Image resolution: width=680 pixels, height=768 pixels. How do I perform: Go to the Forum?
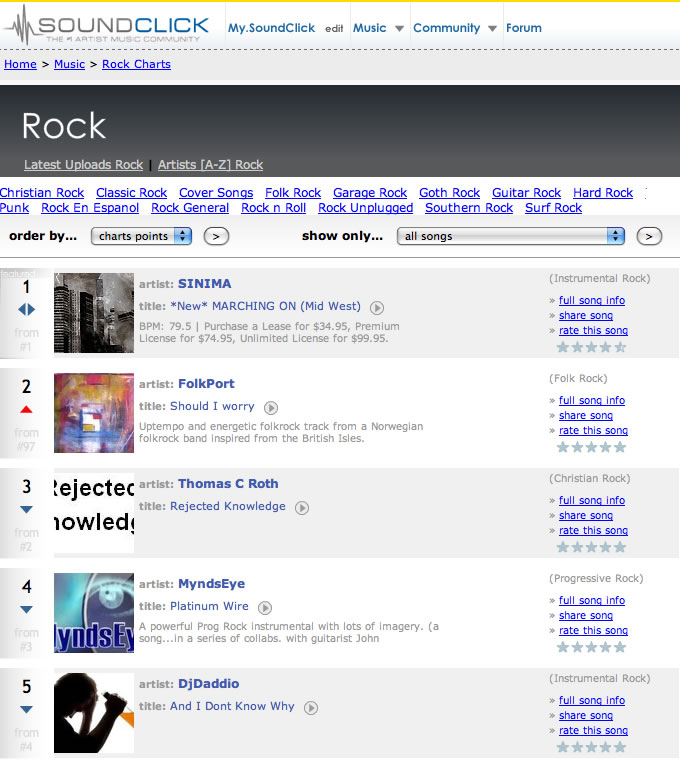pos(524,28)
